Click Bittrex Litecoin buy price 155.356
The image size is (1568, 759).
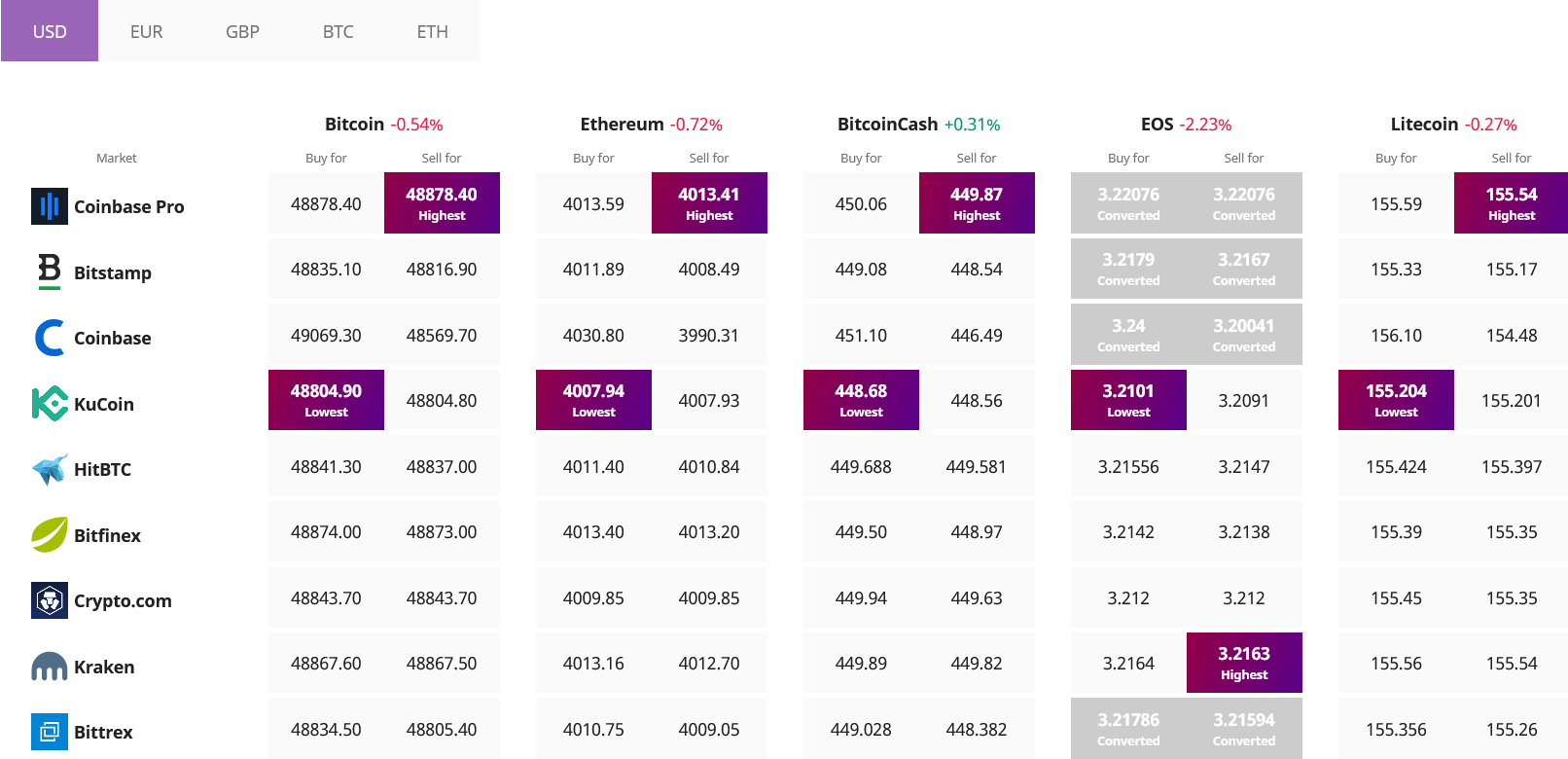1396,729
